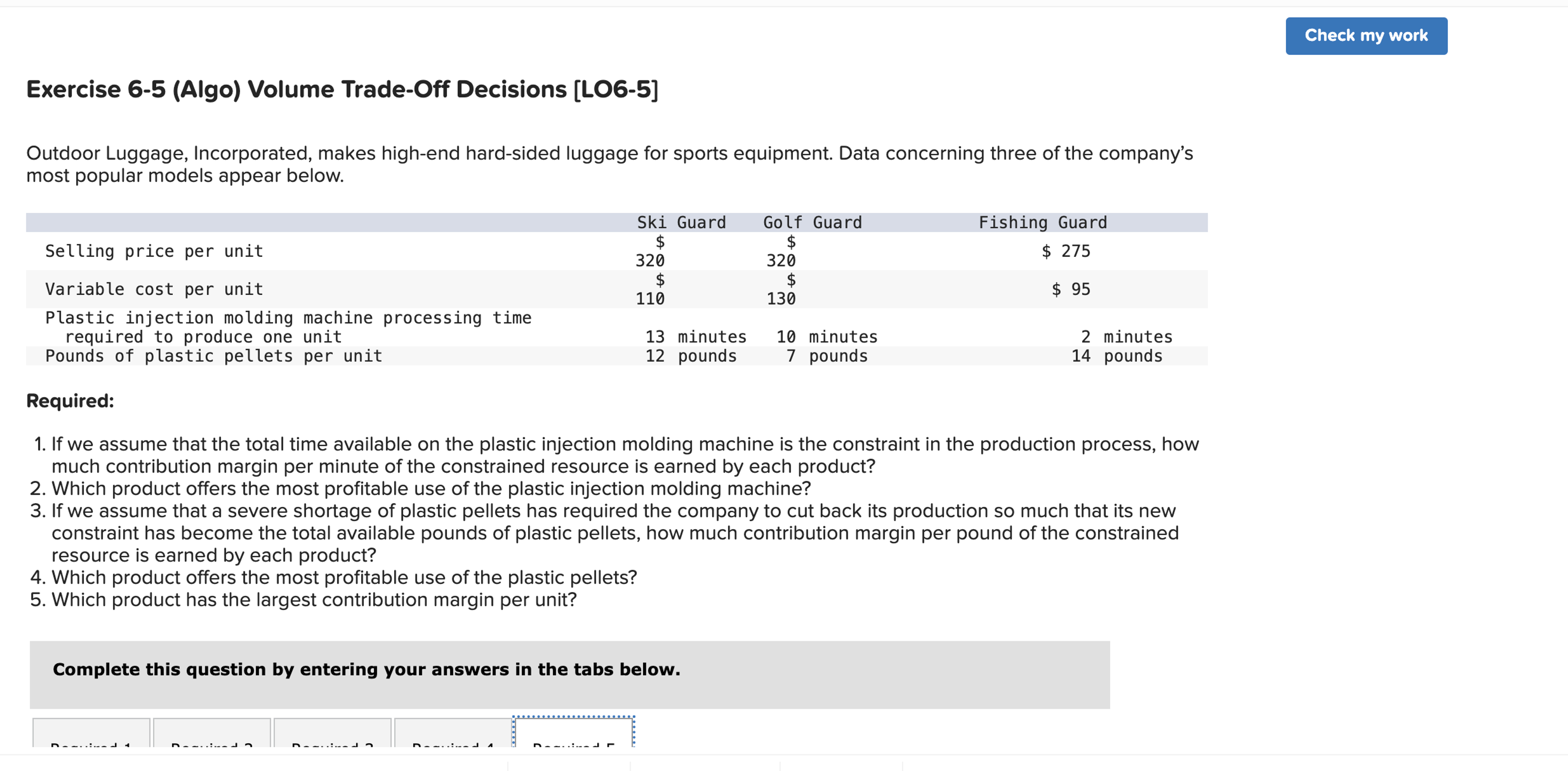The height and width of the screenshot is (771, 1568).
Task: Click the exercise title Exercise 6-5 heading
Action: (341, 89)
